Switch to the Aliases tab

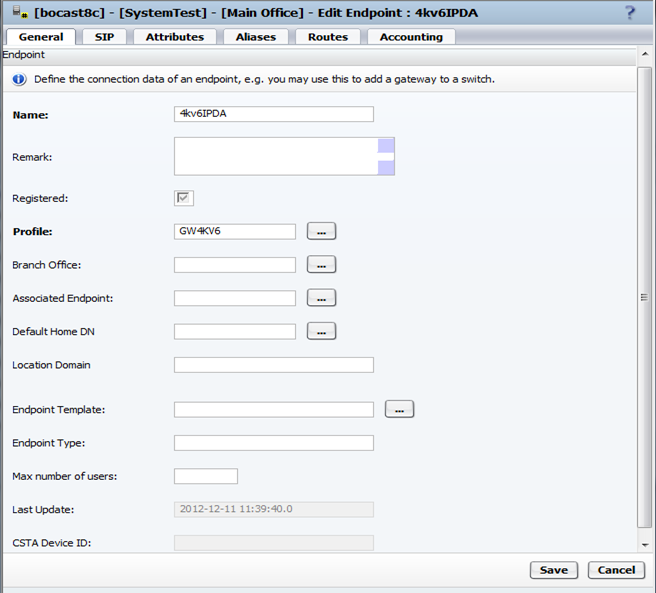click(x=256, y=37)
